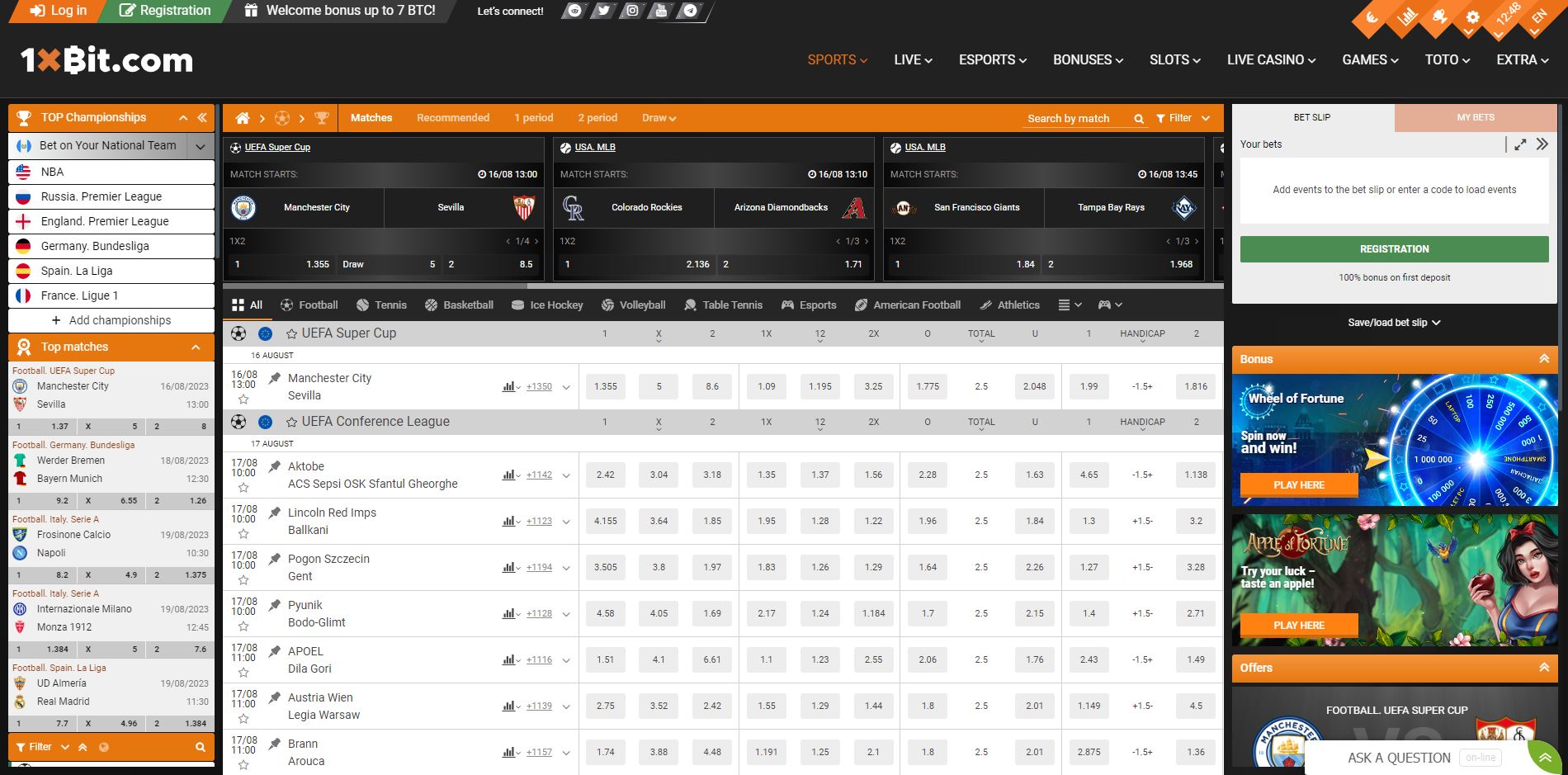This screenshot has width=1568, height=775.
Task: Expand Save/load bet slip
Action: [x=1394, y=323]
